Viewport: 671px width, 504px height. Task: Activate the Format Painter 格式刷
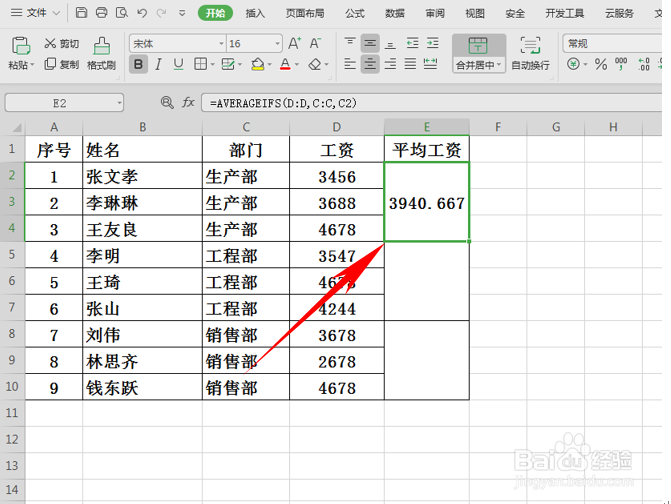(101, 53)
